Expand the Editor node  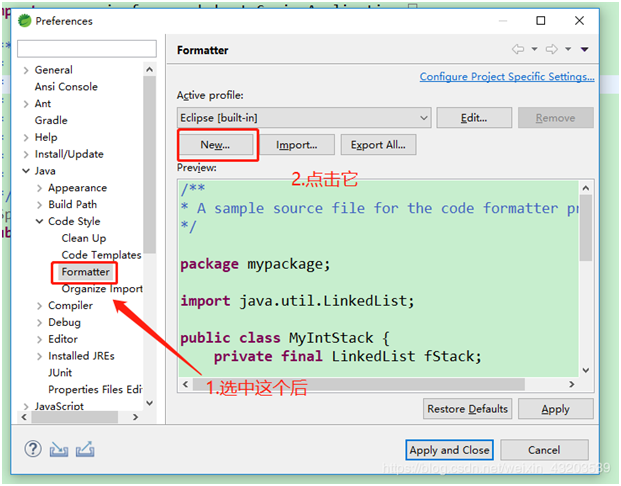40,339
